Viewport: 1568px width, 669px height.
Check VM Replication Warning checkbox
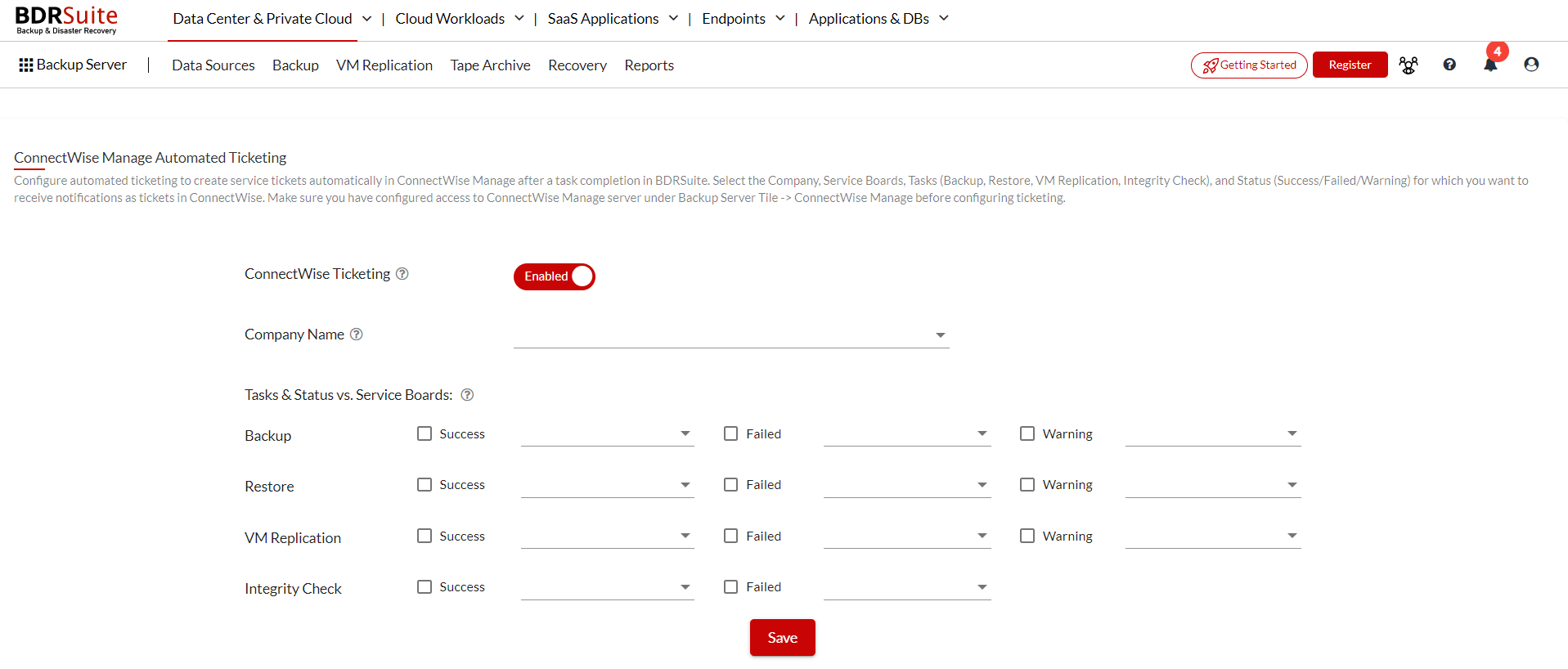click(1027, 536)
